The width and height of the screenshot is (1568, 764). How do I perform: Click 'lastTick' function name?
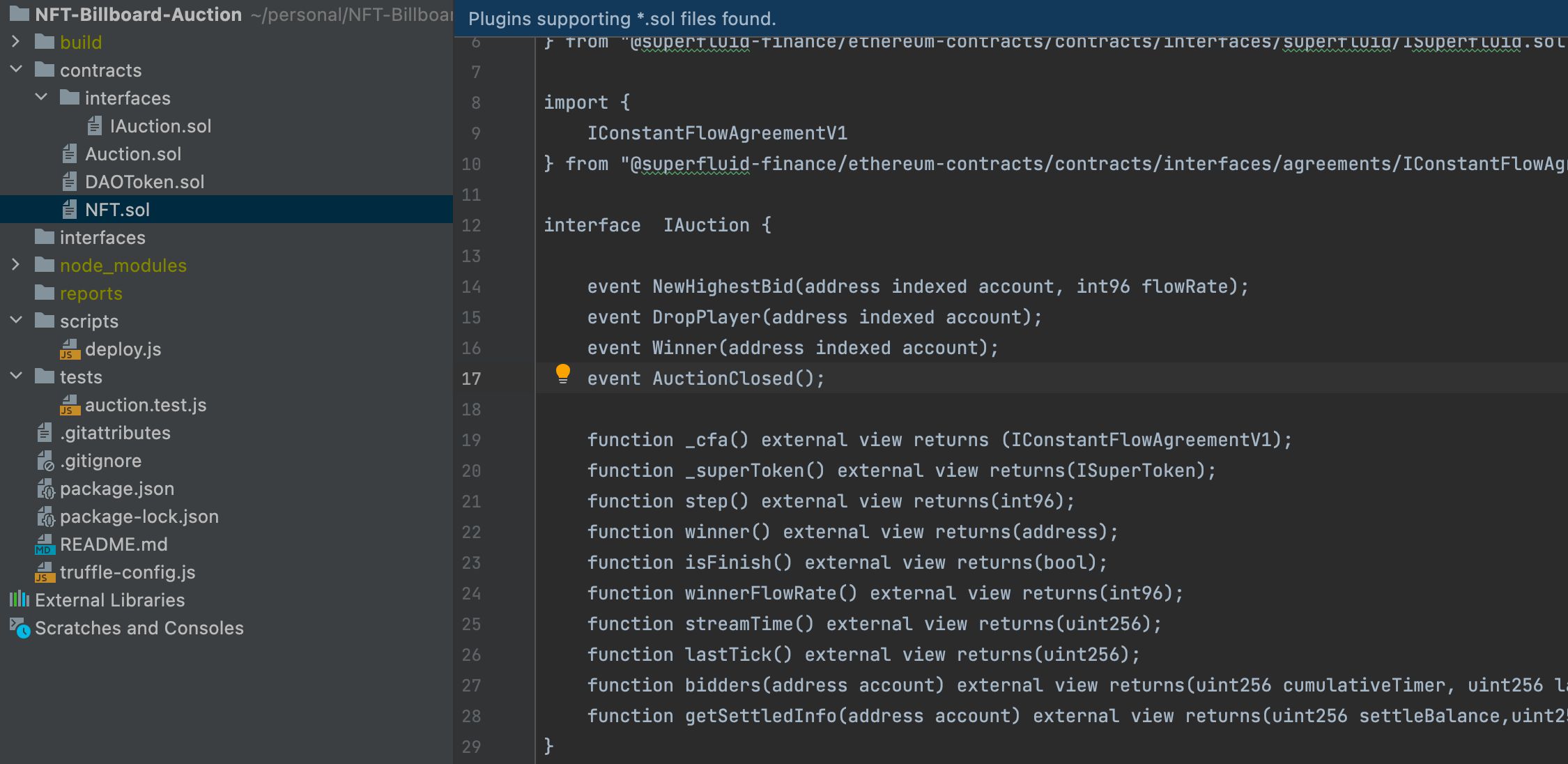[728, 655]
